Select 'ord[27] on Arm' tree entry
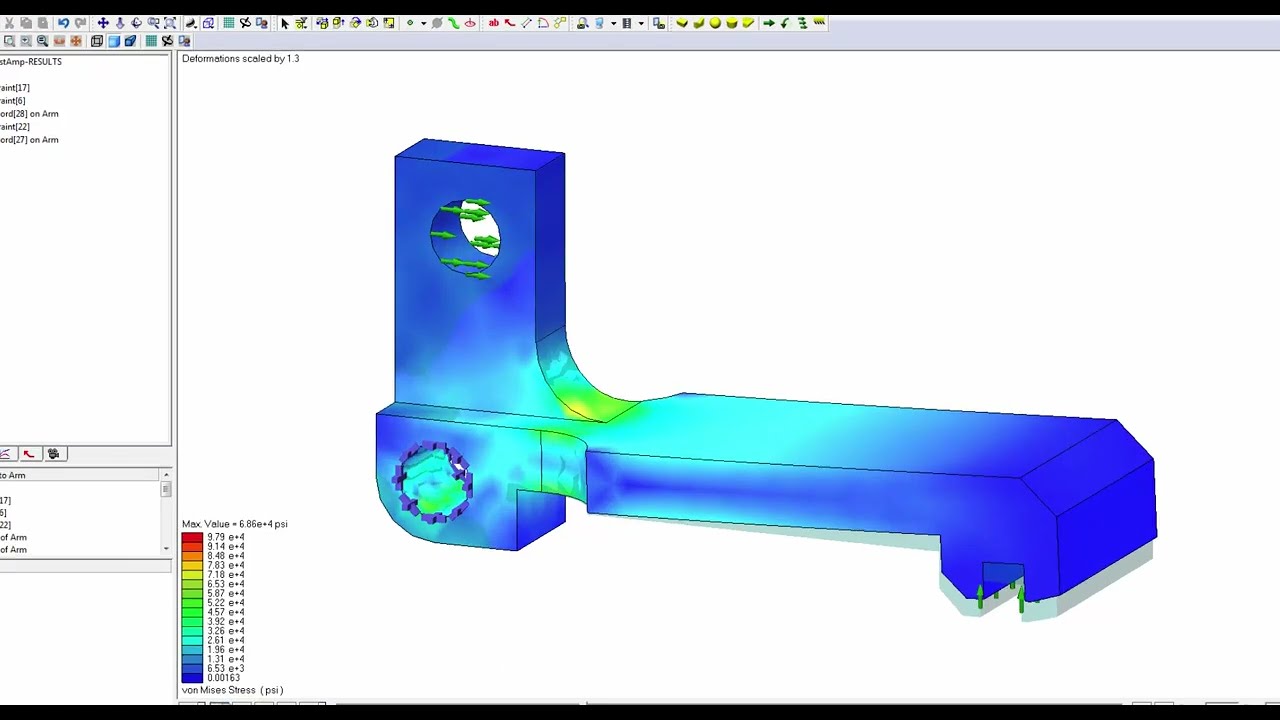 29,140
